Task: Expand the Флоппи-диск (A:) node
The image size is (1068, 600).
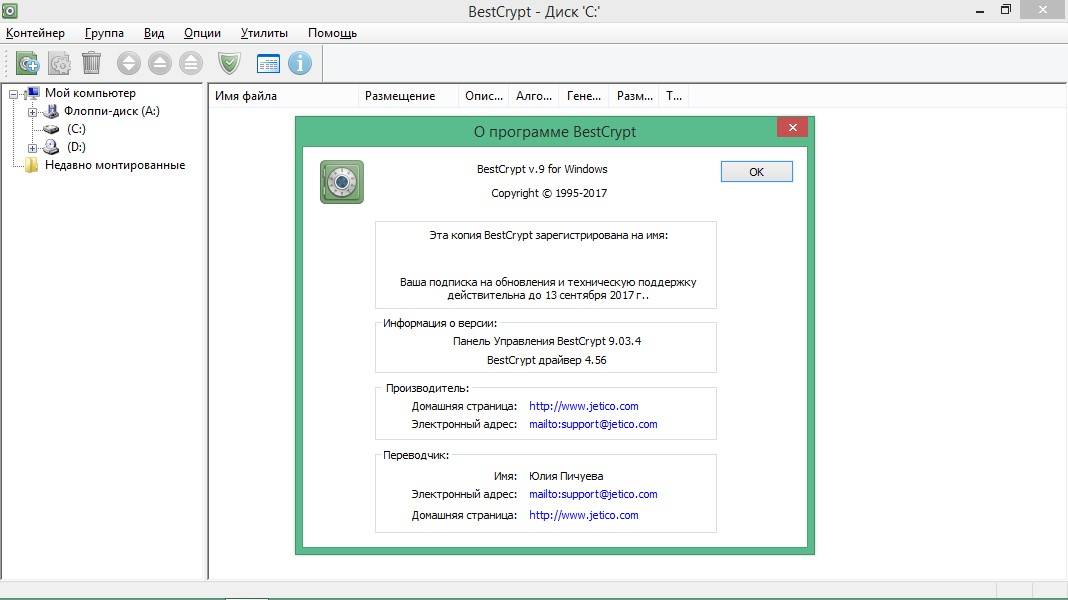Action: [32, 112]
